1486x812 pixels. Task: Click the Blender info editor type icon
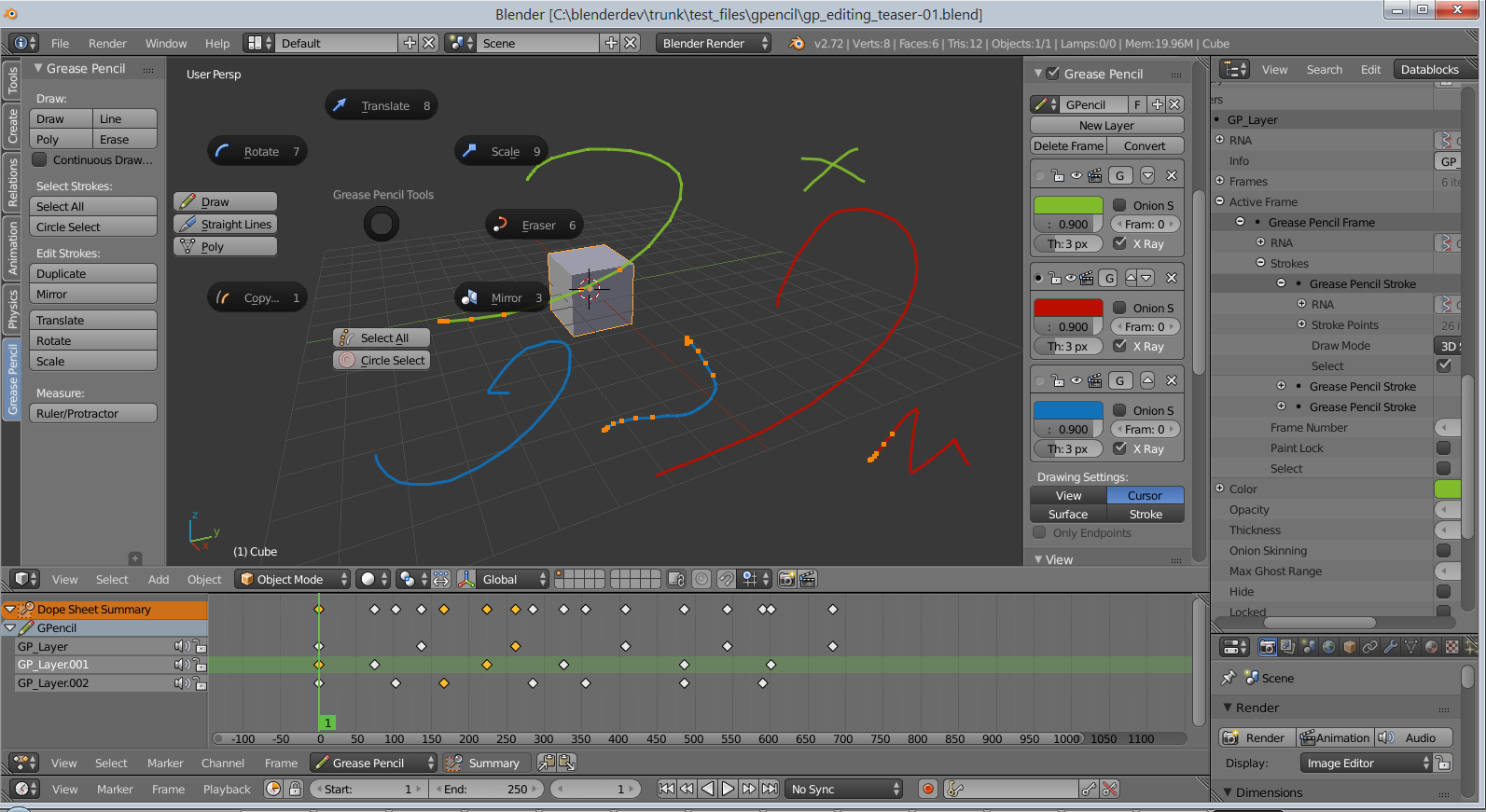[x=22, y=43]
